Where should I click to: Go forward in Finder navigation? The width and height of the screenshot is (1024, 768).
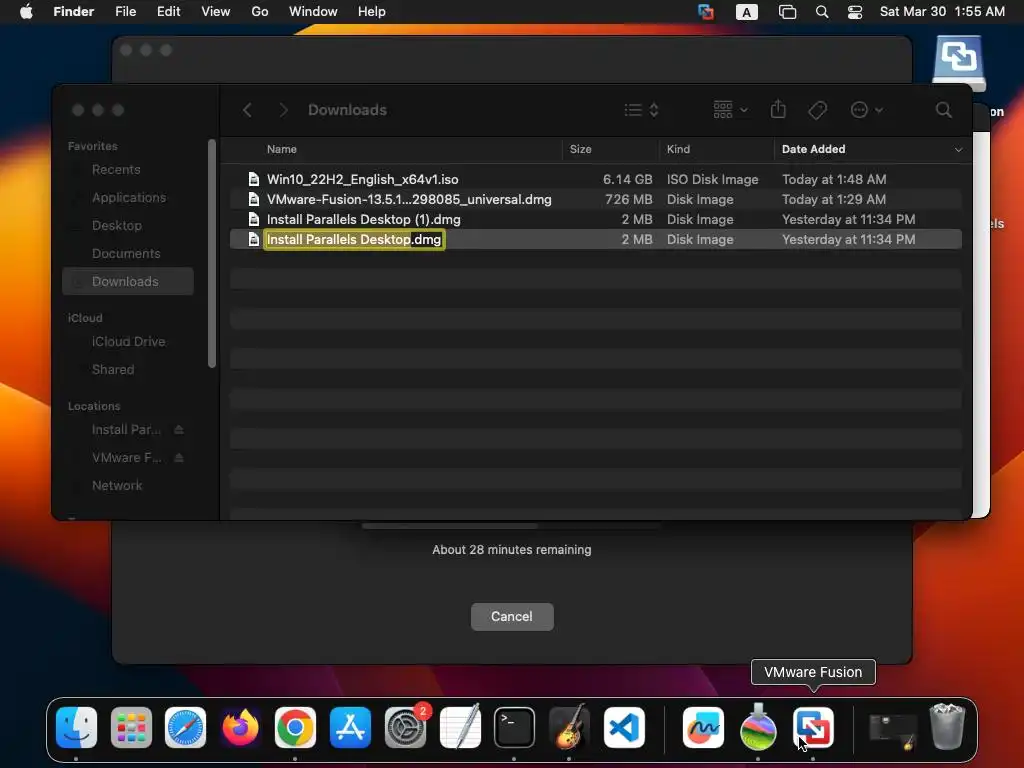click(283, 110)
